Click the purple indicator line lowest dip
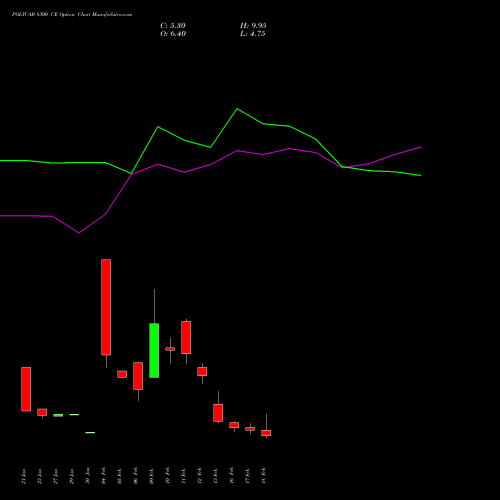Image resolution: width=500 pixels, height=500 pixels. click(x=79, y=233)
